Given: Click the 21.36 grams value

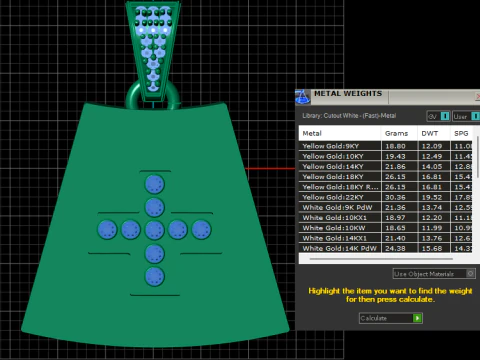Looking at the screenshot, I should pyautogui.click(x=395, y=207).
